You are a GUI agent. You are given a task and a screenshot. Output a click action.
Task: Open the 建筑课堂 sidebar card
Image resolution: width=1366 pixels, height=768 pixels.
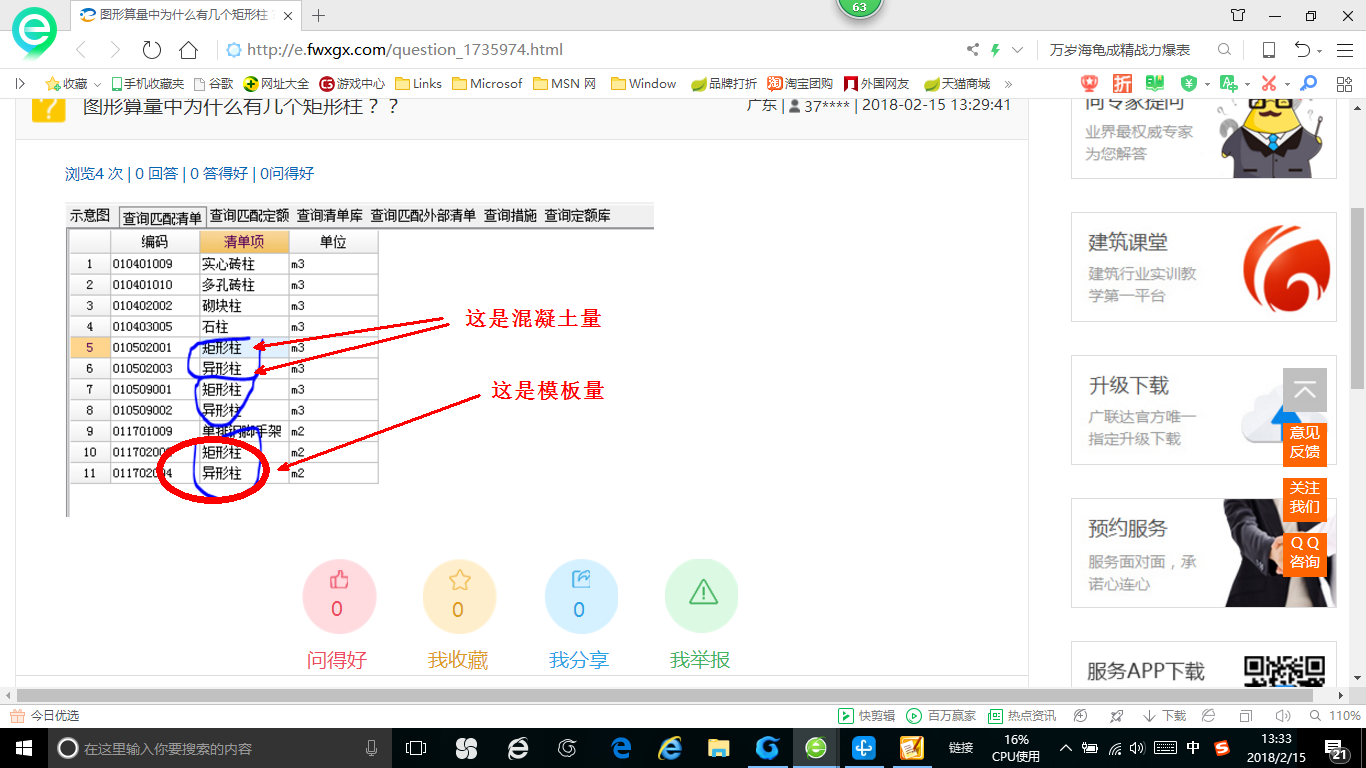(1203, 267)
